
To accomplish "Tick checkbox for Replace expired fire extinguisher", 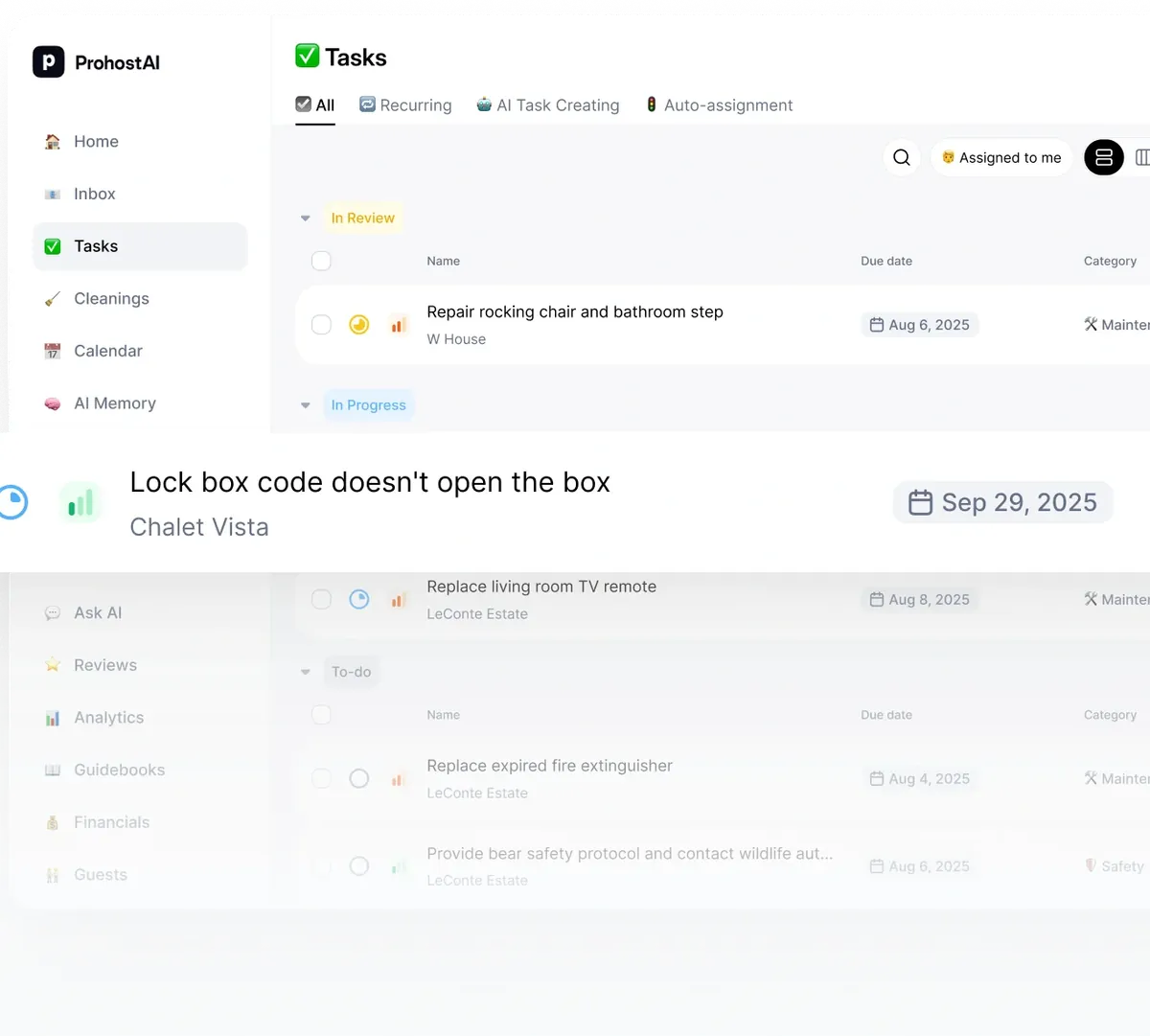I will [x=322, y=779].
